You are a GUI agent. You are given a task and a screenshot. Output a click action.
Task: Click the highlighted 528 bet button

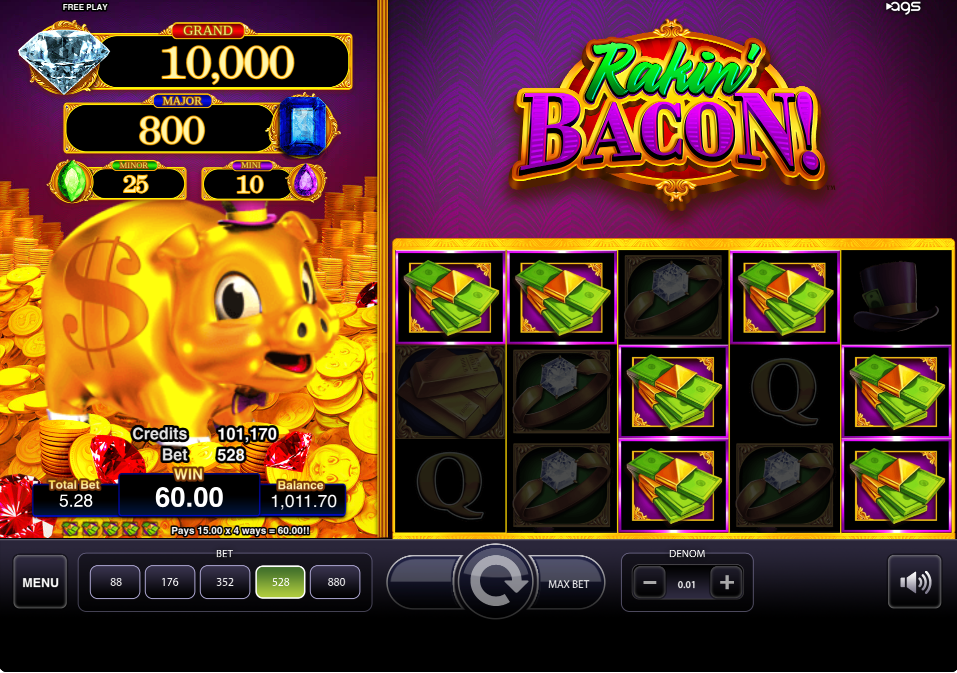click(x=280, y=582)
